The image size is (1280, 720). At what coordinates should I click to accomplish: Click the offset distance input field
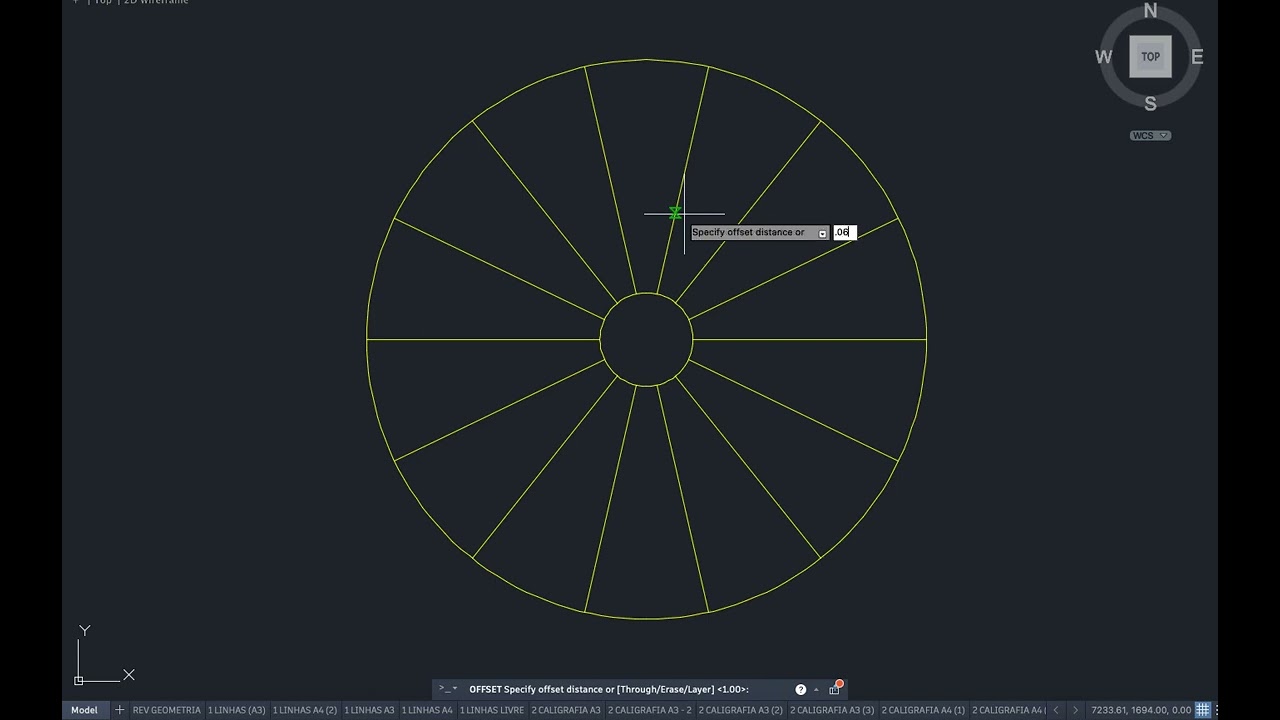[845, 232]
